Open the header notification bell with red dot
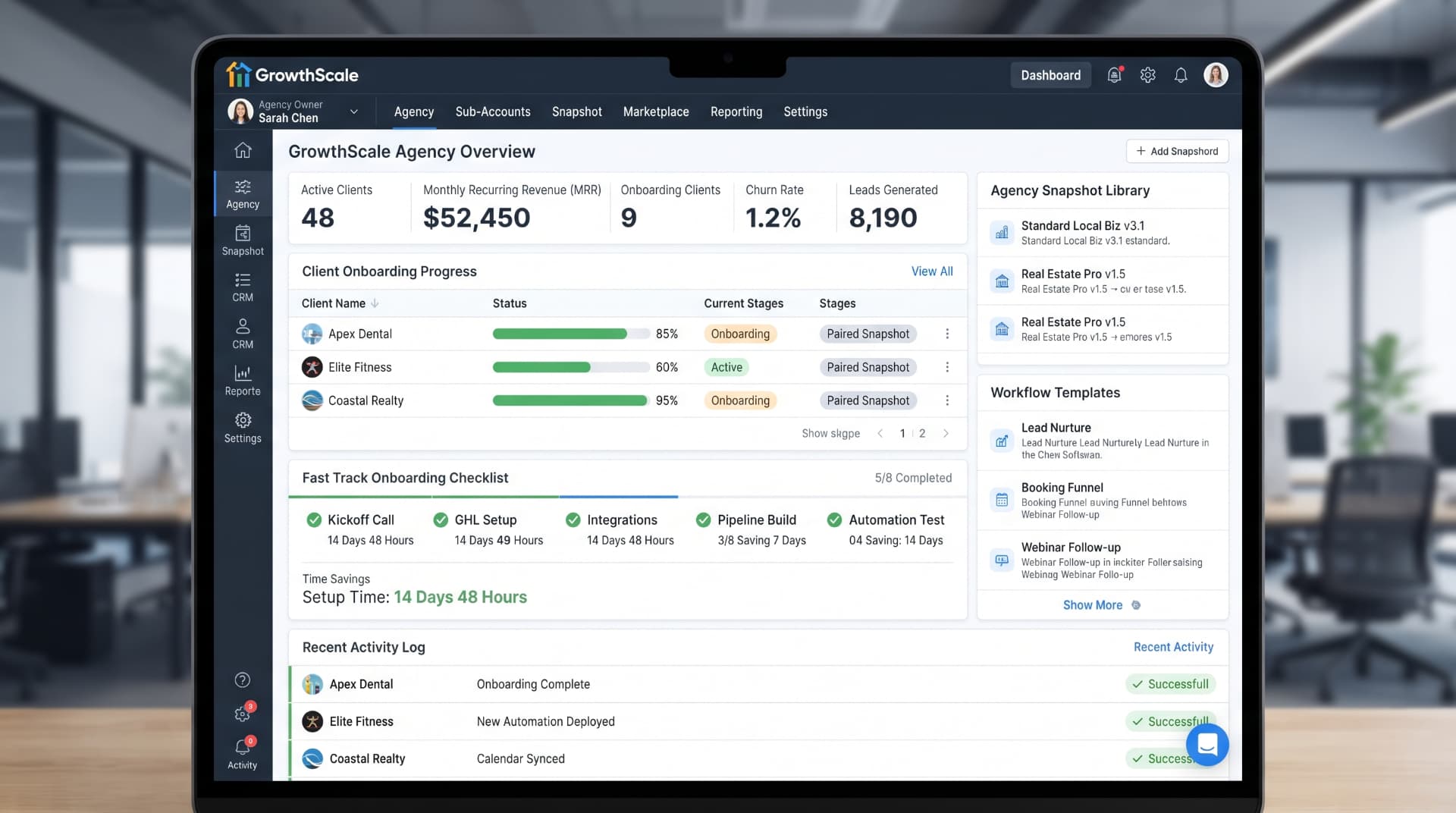1456x813 pixels. (1114, 75)
